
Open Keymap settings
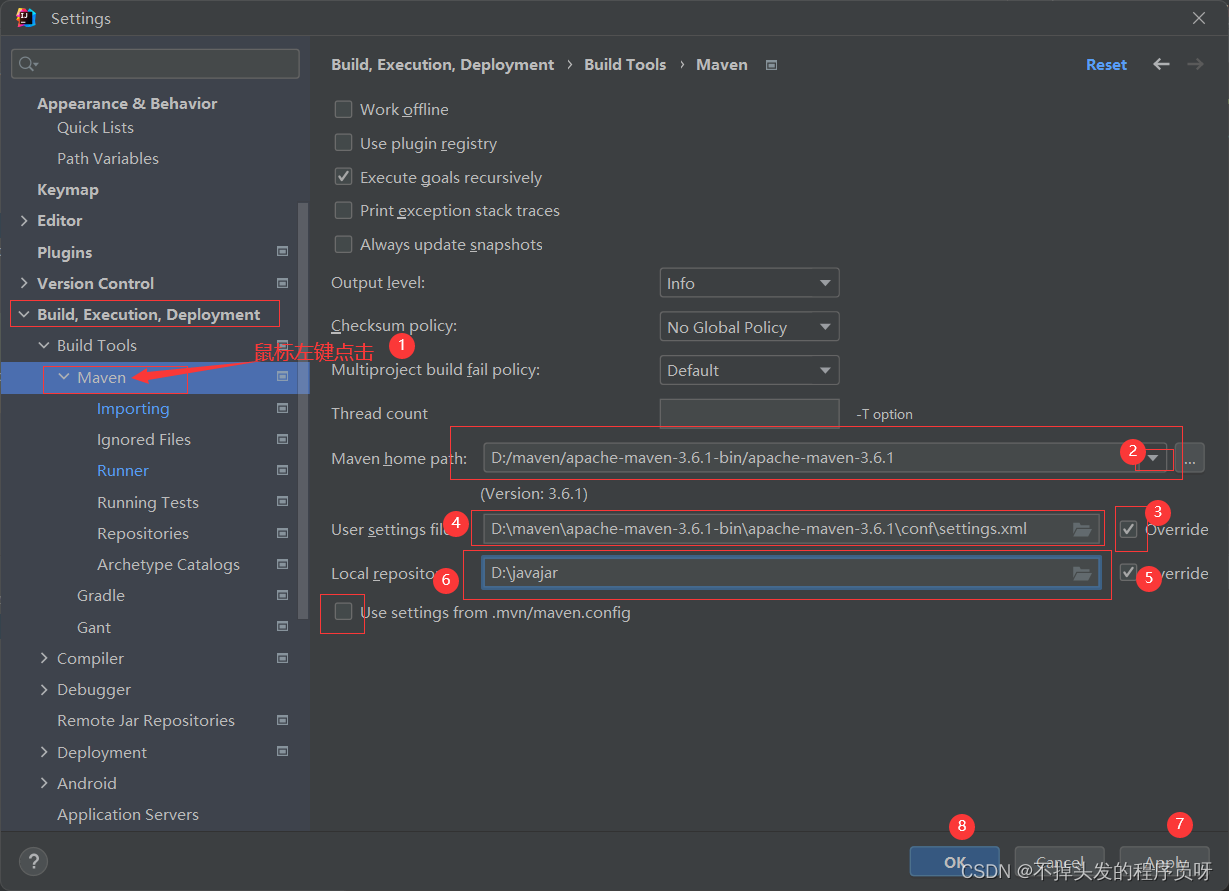[x=68, y=189]
